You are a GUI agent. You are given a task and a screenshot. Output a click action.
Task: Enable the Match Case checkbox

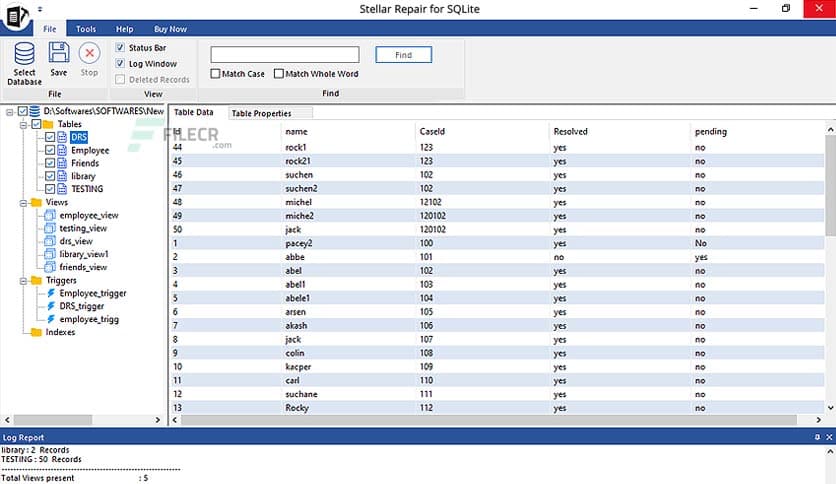[215, 74]
